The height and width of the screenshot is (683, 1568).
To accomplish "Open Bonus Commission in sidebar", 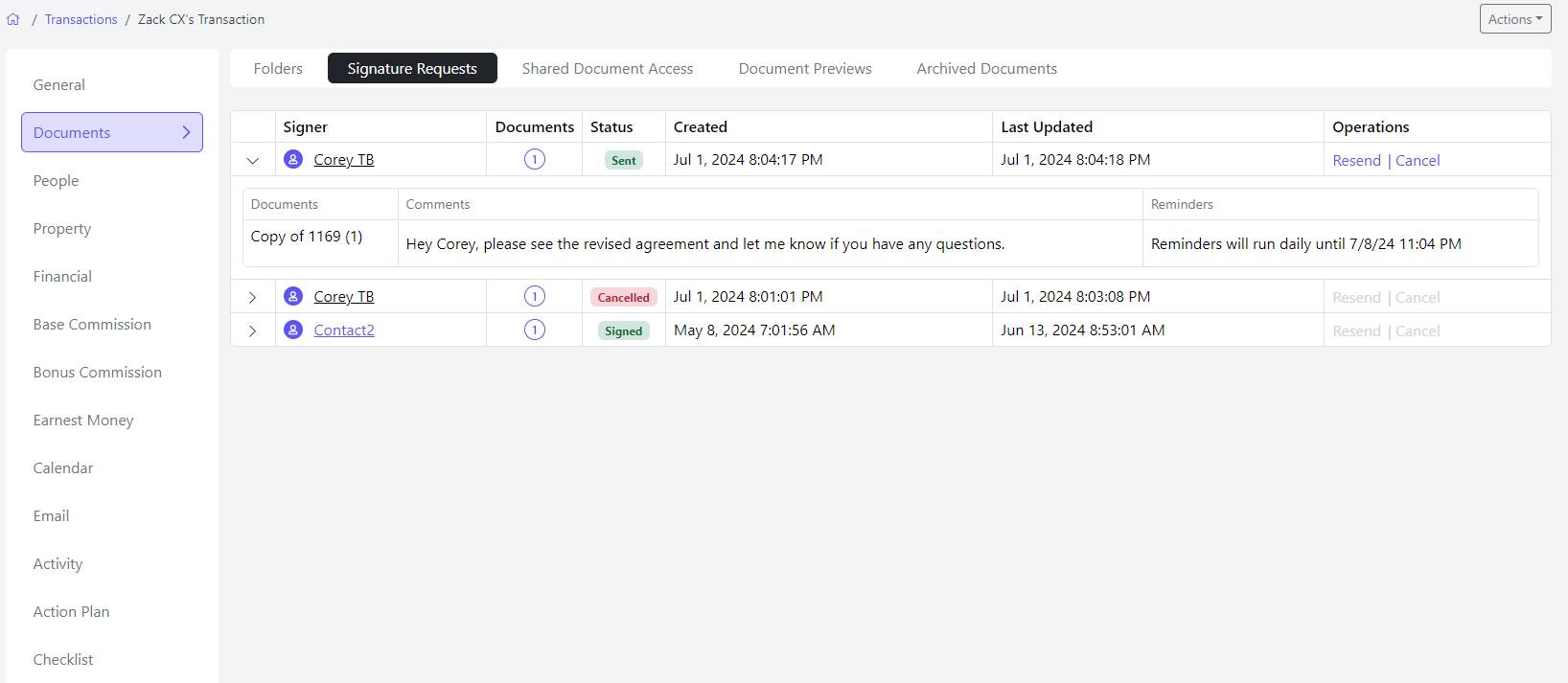I will click(x=98, y=372).
